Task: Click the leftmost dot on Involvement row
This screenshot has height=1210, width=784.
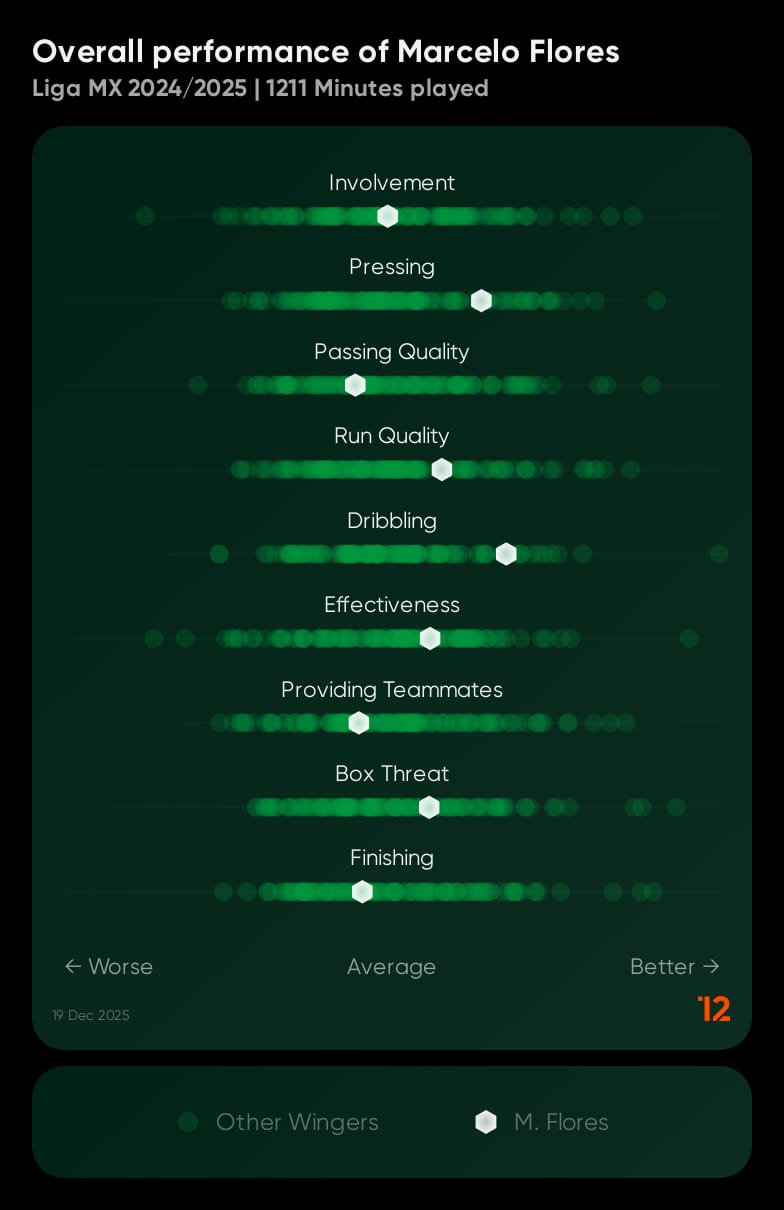Action: pyautogui.click(x=145, y=216)
